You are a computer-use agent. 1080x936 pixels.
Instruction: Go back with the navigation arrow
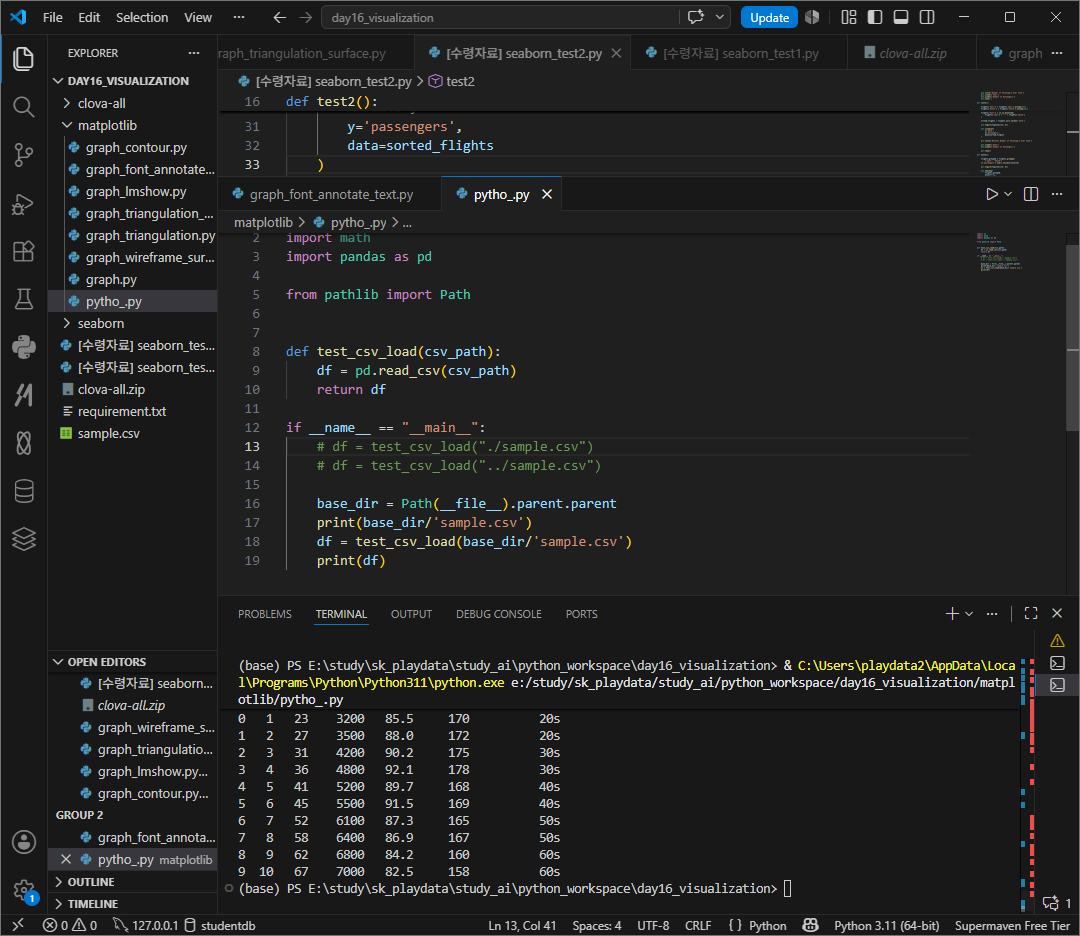279,17
